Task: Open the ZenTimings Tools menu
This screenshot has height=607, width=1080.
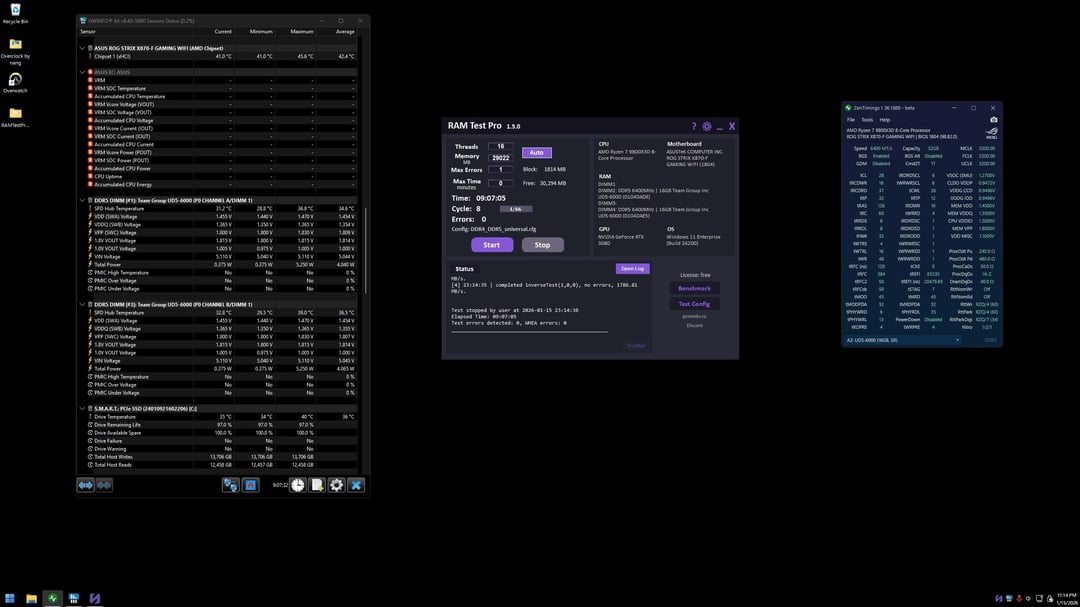Action: coord(866,120)
